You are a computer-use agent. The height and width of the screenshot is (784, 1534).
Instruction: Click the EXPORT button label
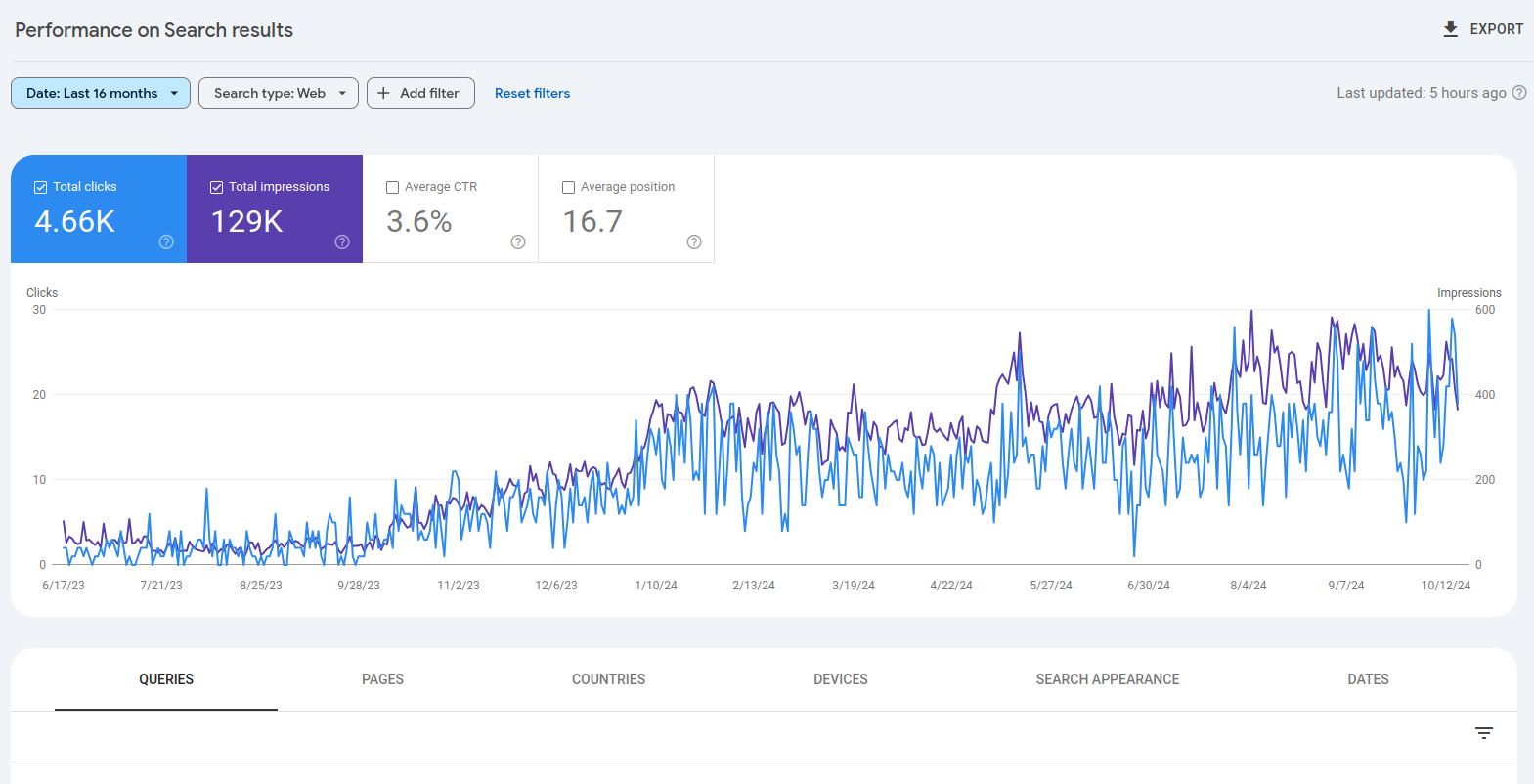pos(1497,29)
